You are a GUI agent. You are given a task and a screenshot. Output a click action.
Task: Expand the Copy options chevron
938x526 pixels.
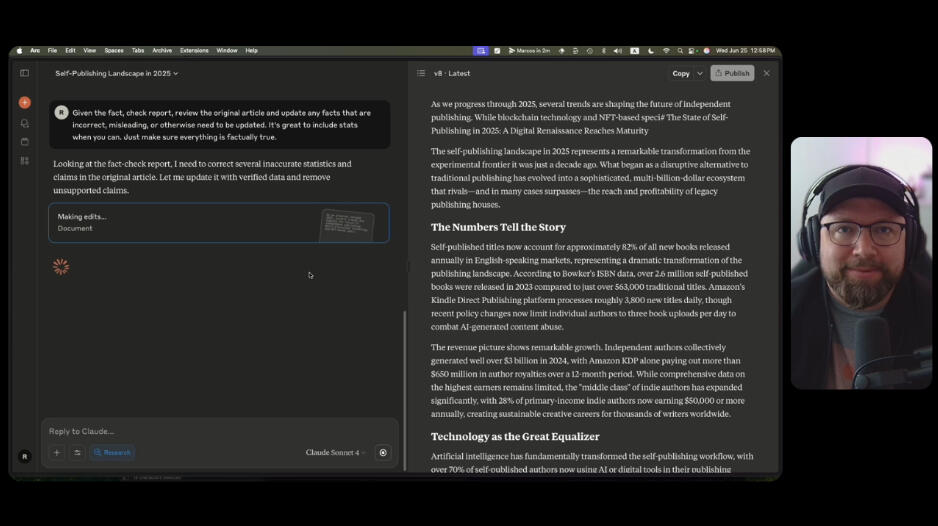(700, 73)
